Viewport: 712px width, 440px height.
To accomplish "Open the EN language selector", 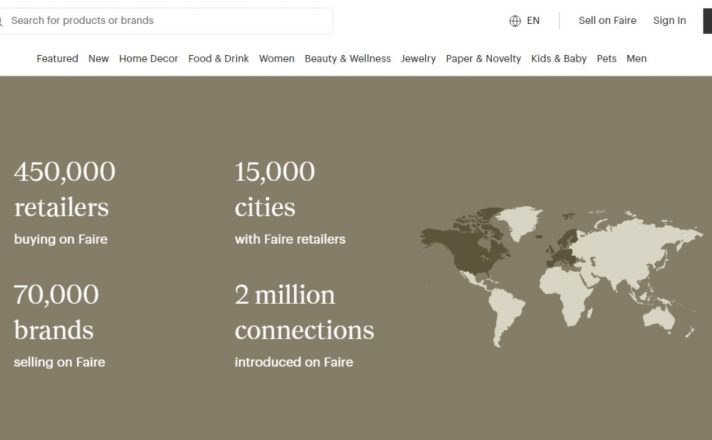I will (533, 20).
